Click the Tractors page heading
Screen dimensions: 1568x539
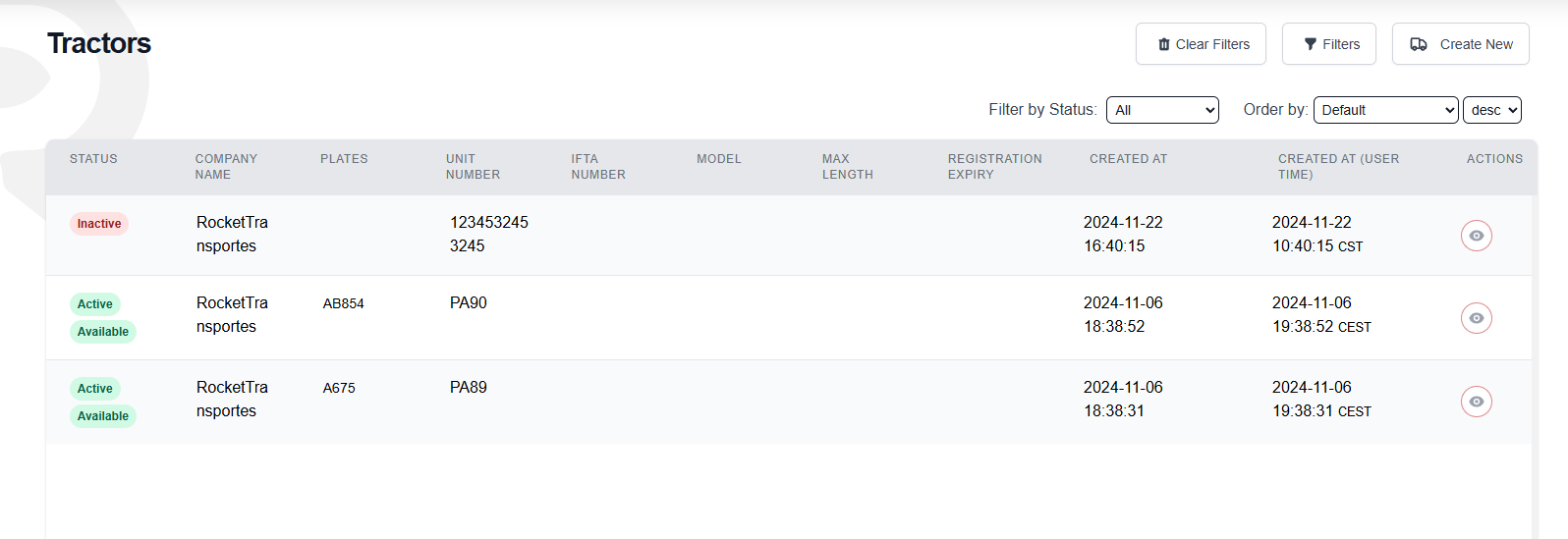pyautogui.click(x=99, y=43)
